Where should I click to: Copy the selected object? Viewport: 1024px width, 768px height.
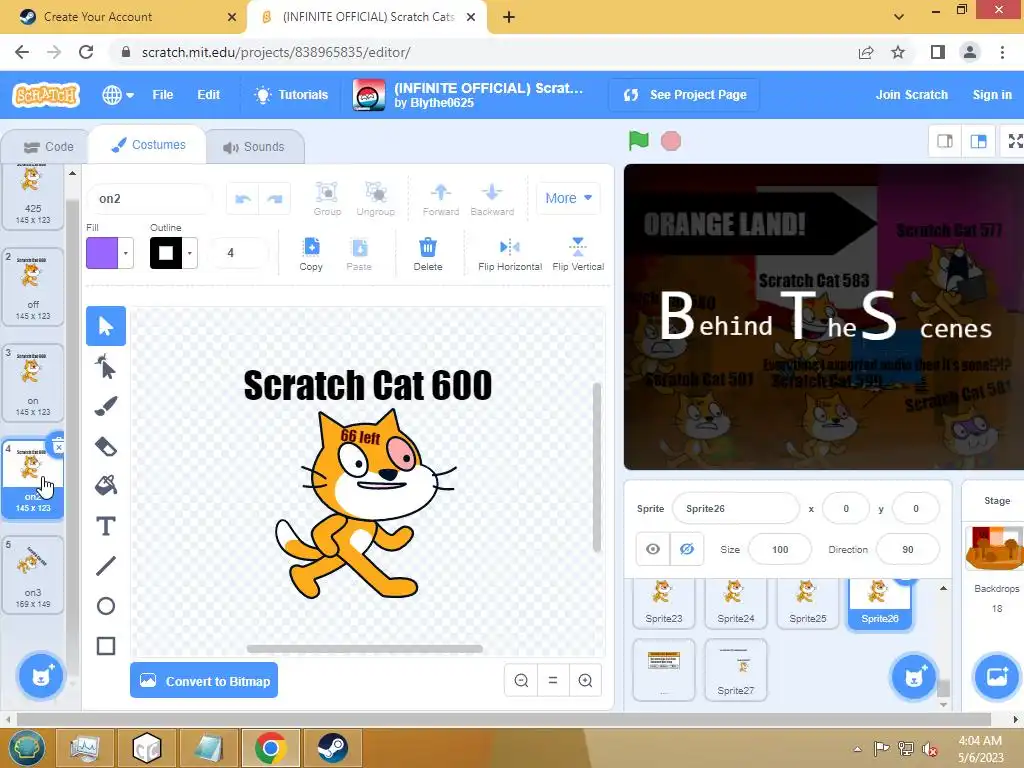point(311,254)
